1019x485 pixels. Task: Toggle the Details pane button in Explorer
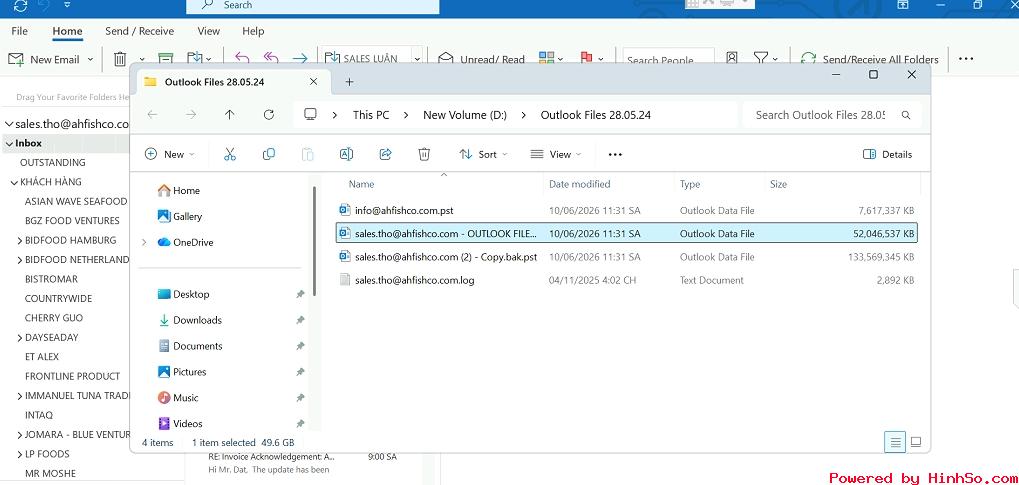tap(887, 154)
